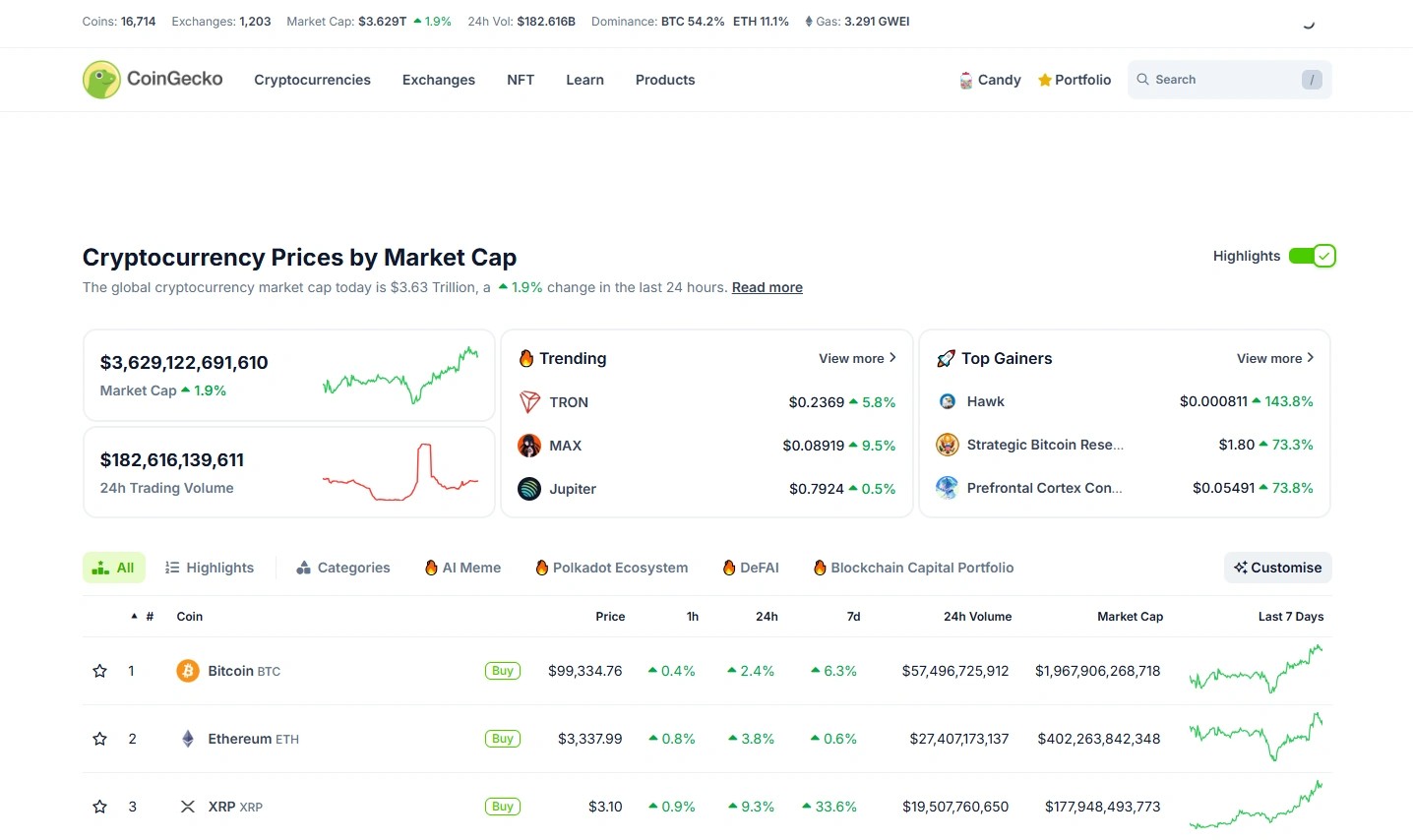Screen dimensions: 1413x840
Task: Open Candy rewards icon
Action: point(966,81)
